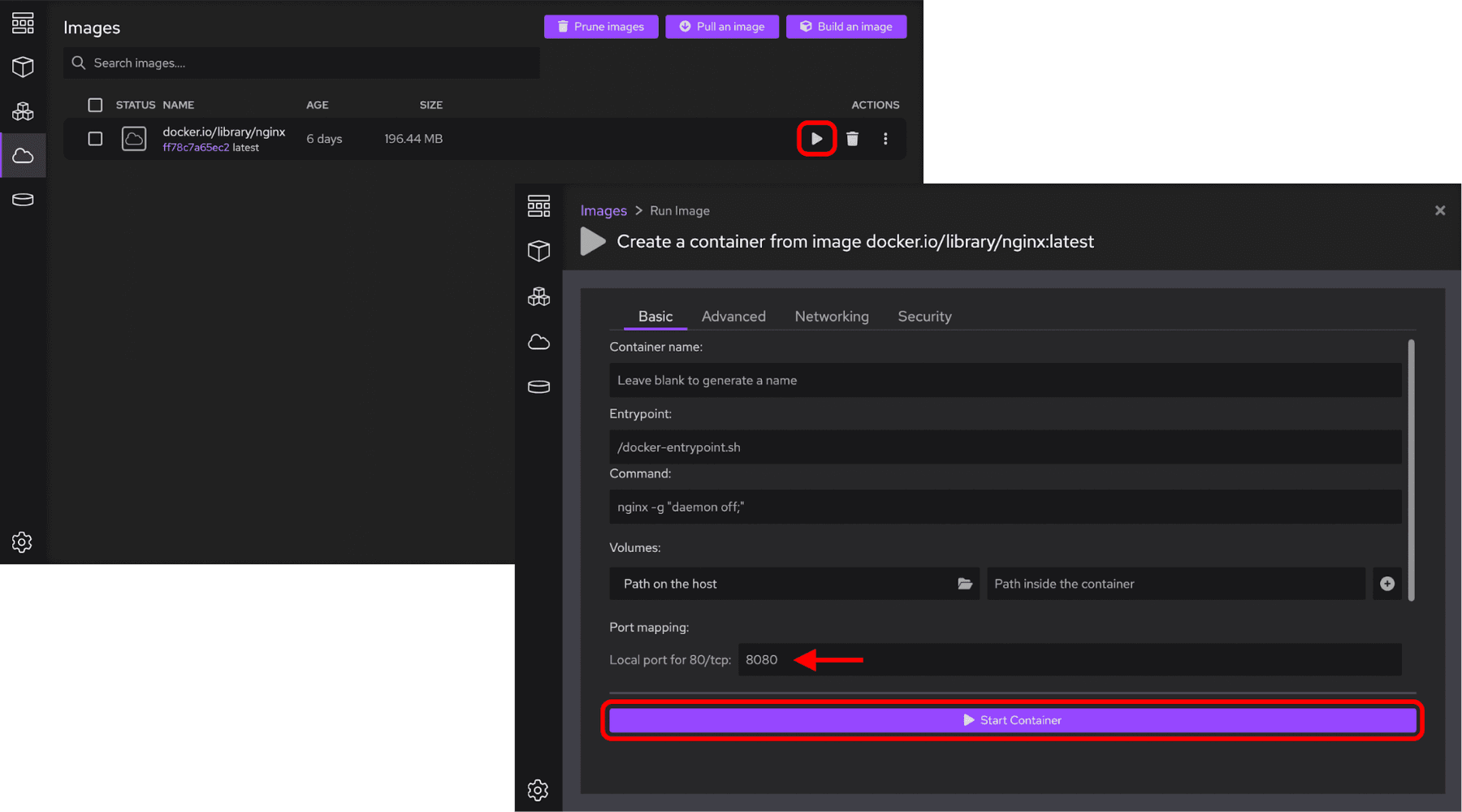Open Settings gear in Images window sidebar

(22, 542)
